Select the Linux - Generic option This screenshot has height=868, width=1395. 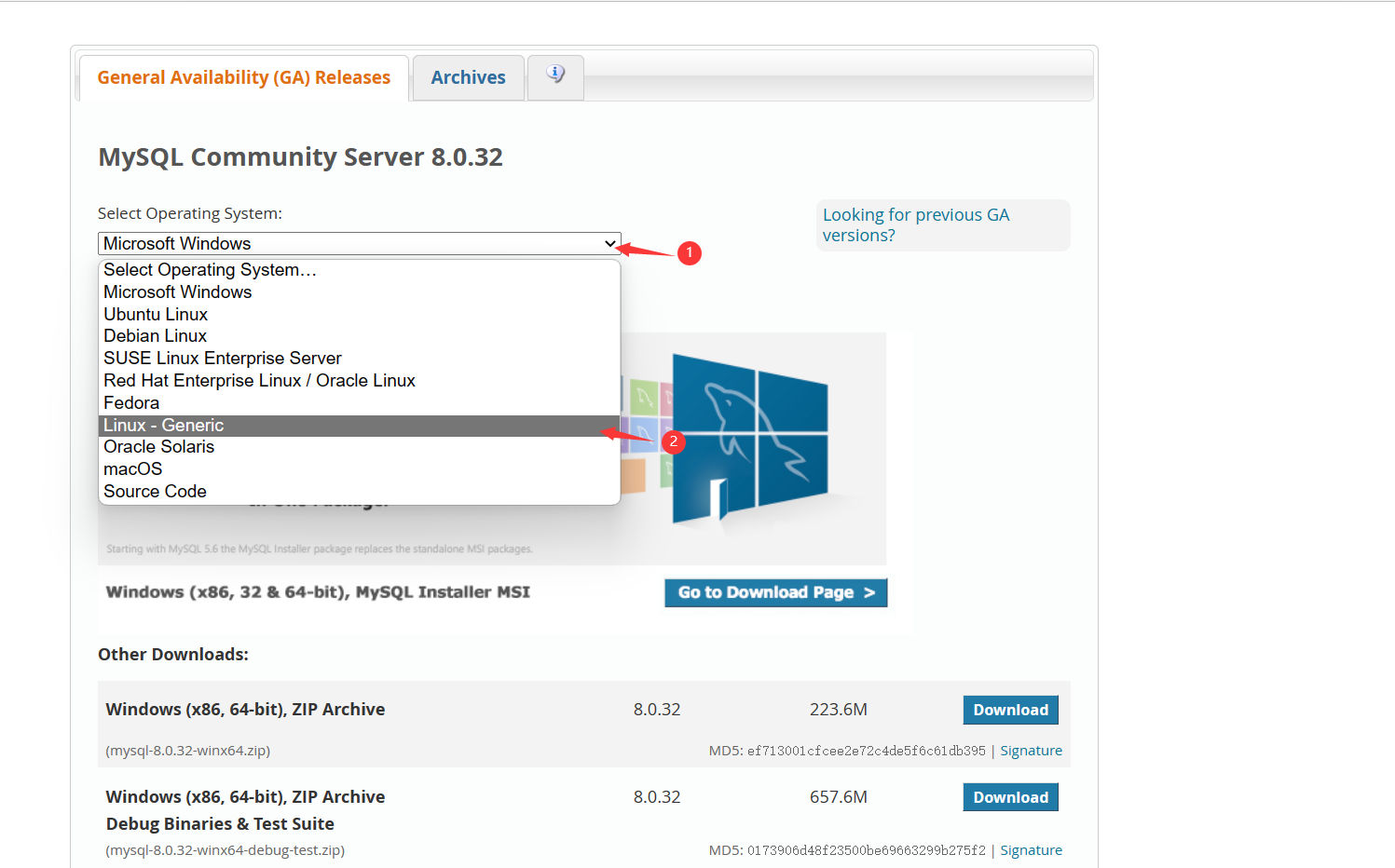coord(359,426)
